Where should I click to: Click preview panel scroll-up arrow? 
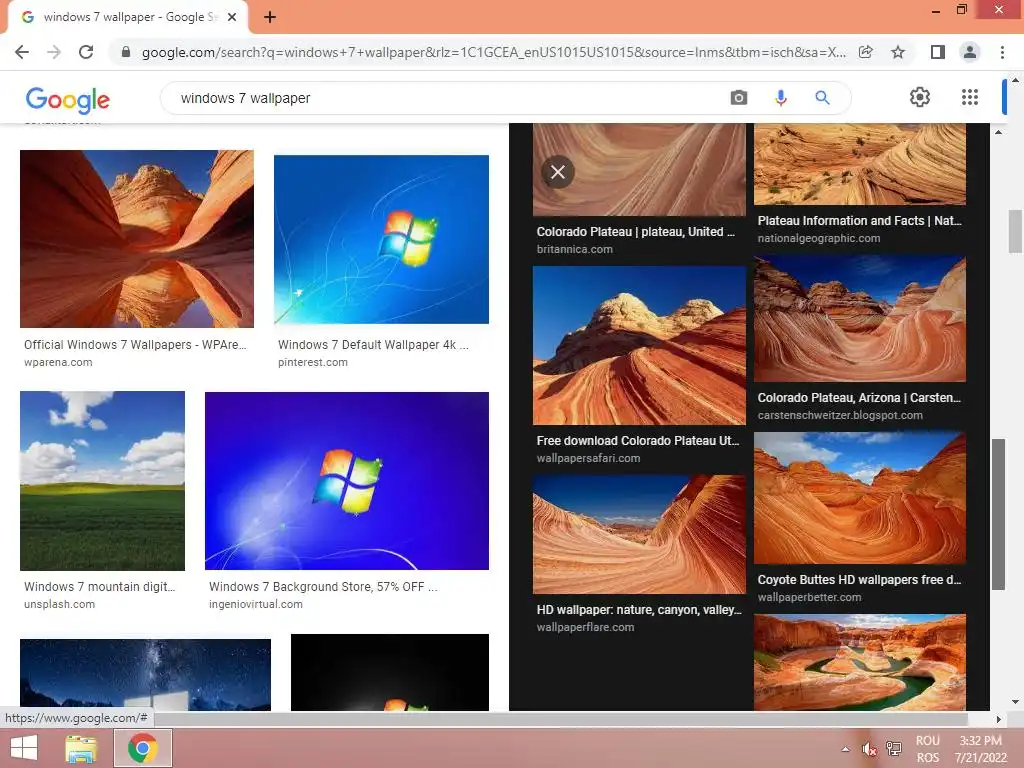999,132
